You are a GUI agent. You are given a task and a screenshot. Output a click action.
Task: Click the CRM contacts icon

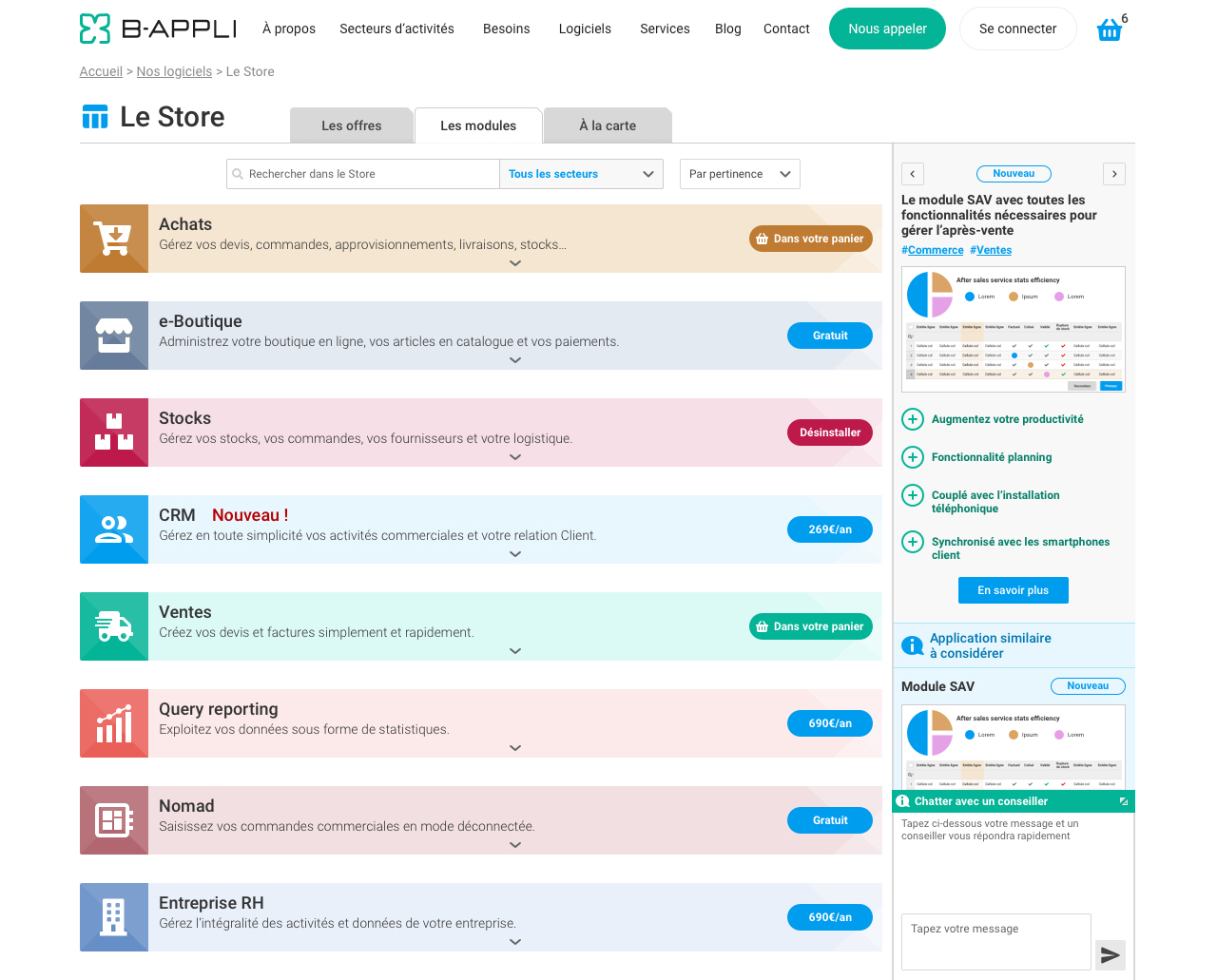pos(114,529)
